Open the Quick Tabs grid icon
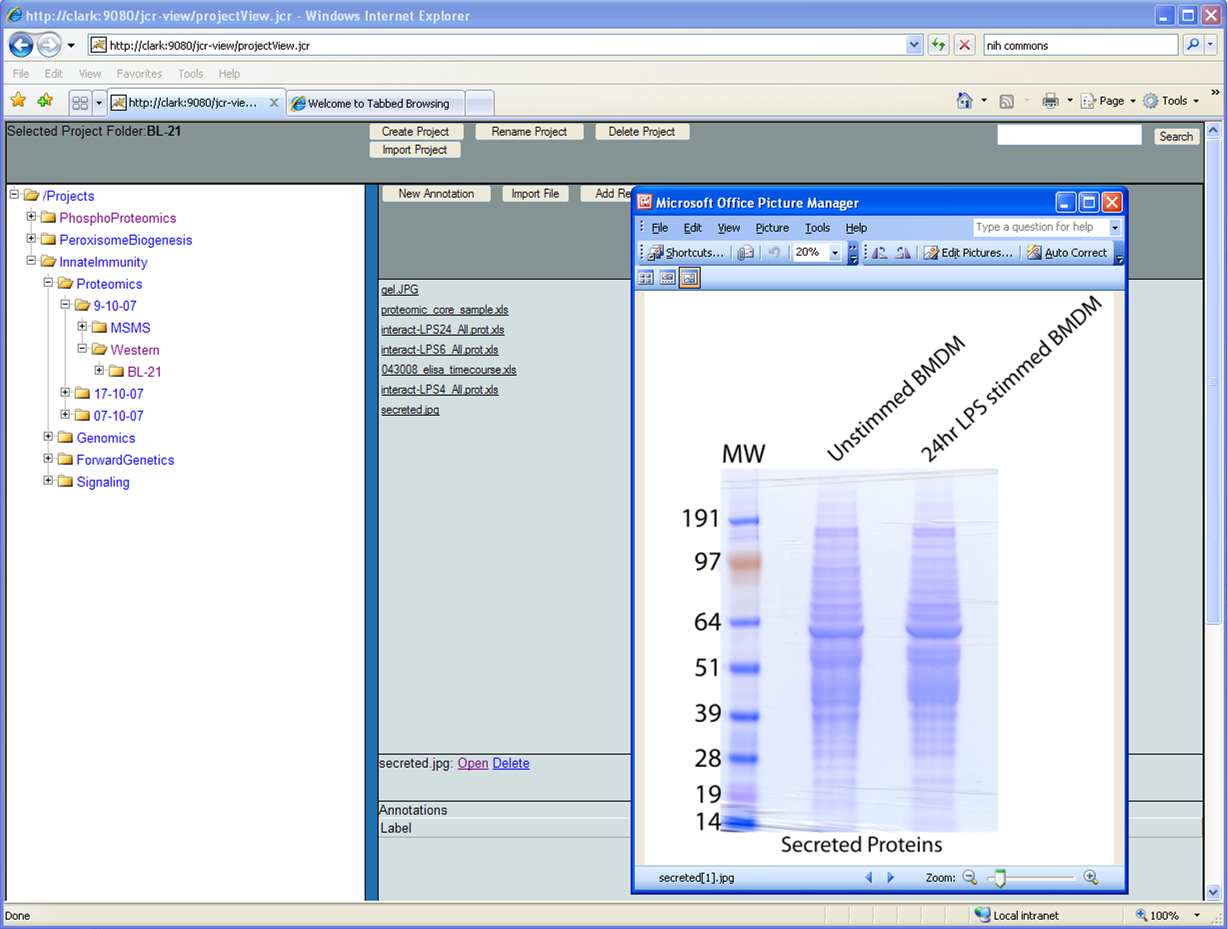Image resolution: width=1228 pixels, height=929 pixels. point(80,102)
